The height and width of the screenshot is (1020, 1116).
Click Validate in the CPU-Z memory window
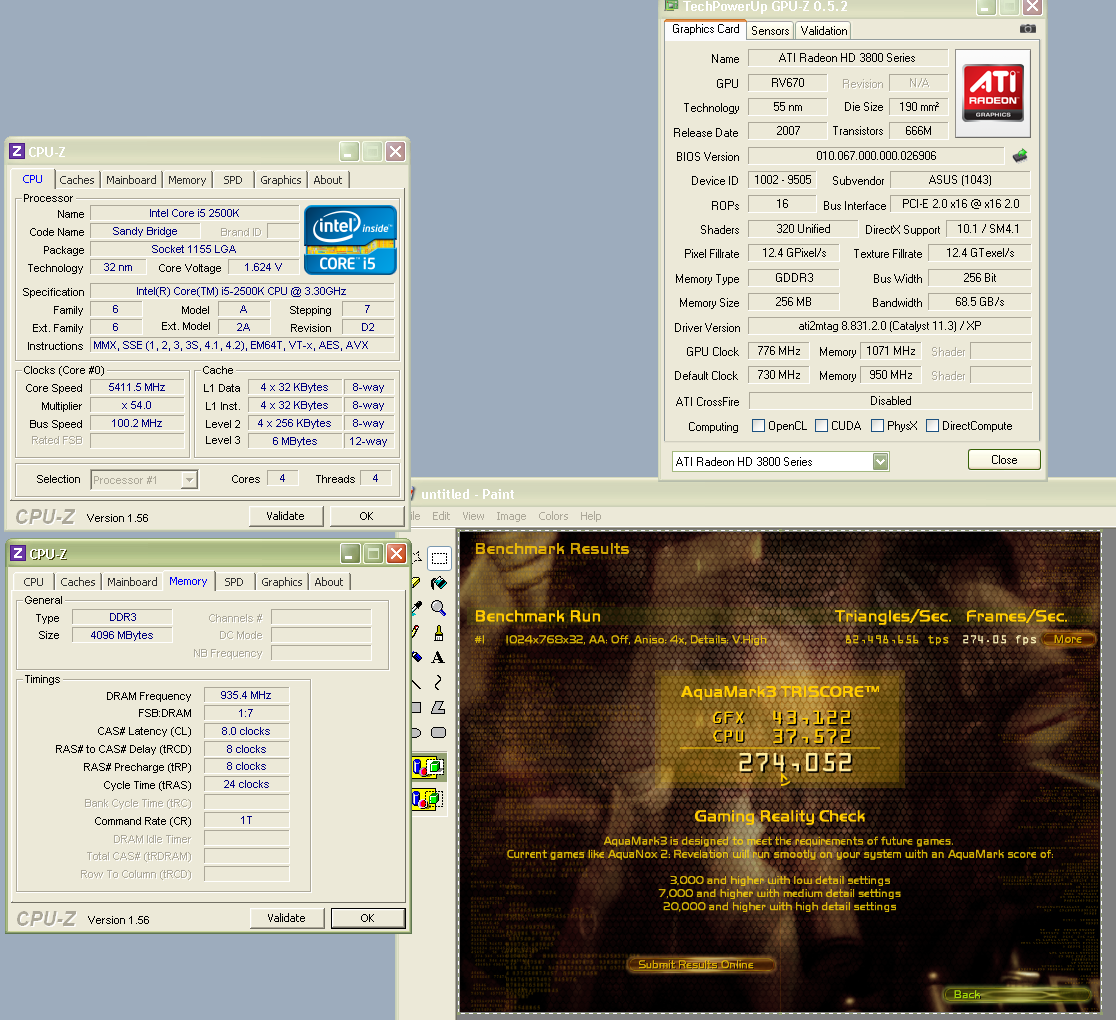coord(286,918)
